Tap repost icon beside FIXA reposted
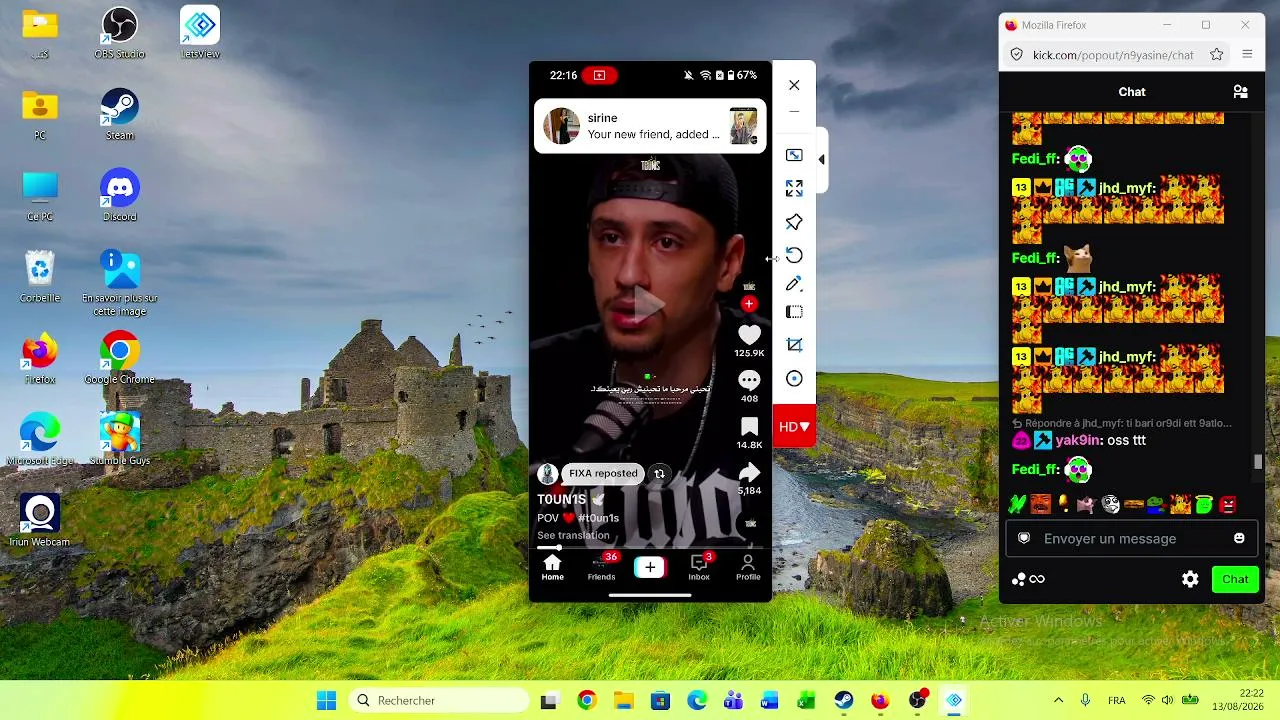1280x720 pixels. click(659, 474)
